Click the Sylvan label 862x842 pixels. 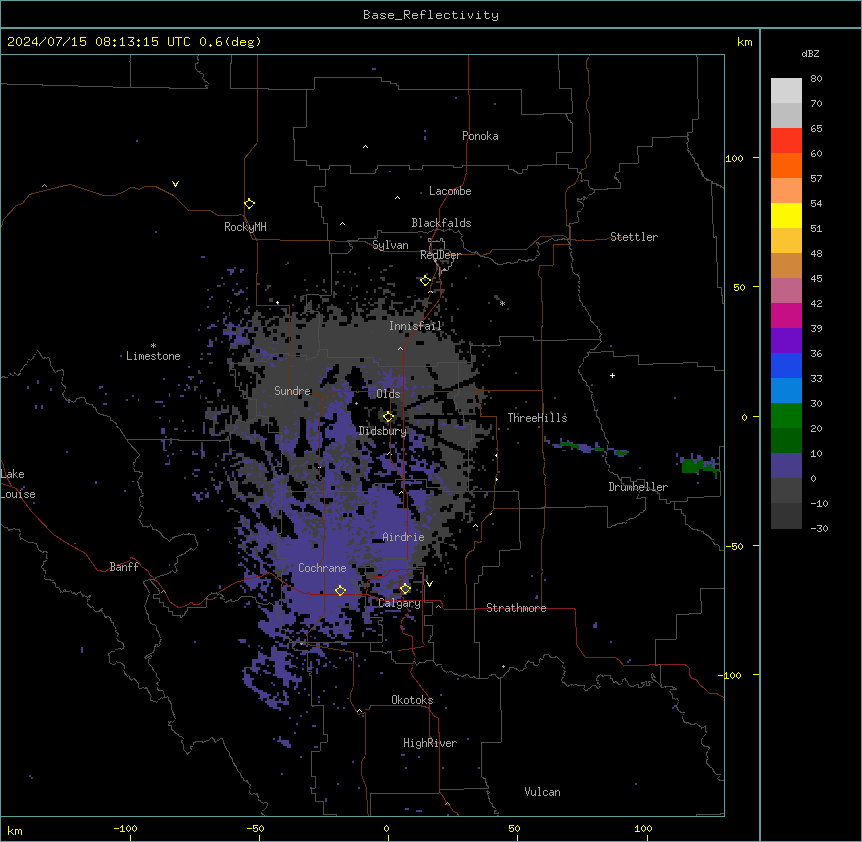pos(390,245)
